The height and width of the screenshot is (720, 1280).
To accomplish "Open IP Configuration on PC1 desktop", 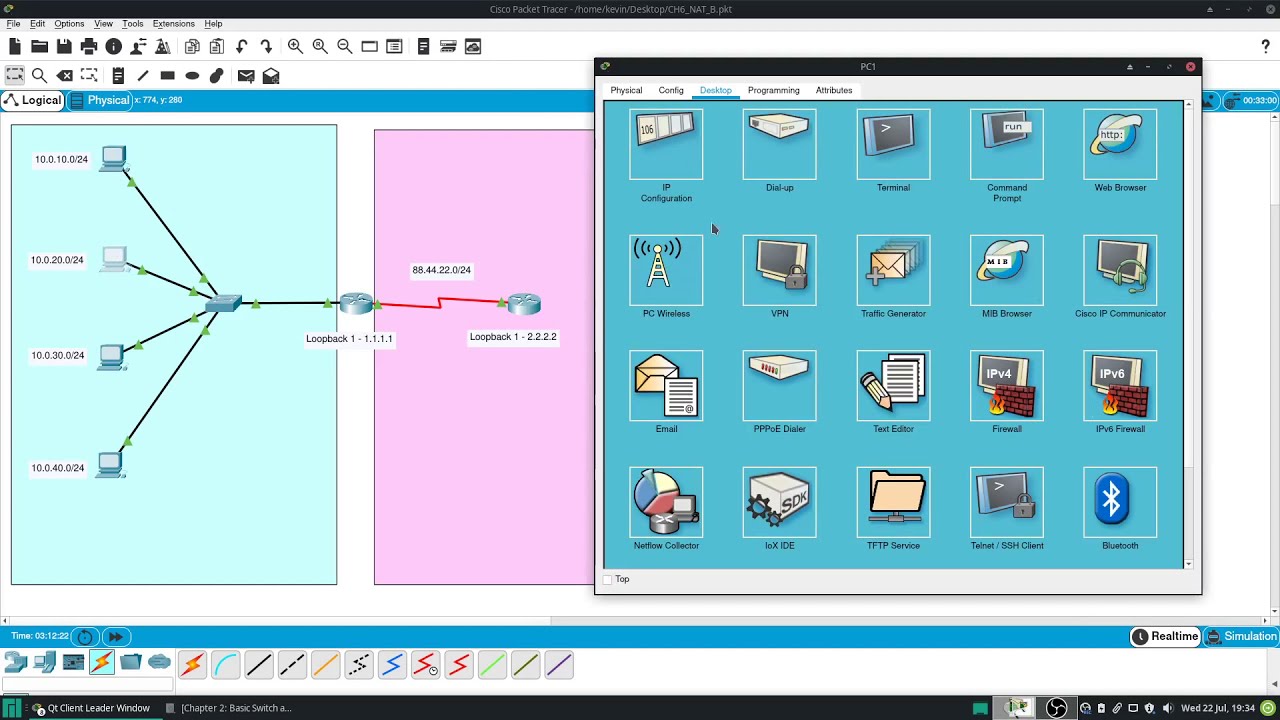I will (666, 145).
